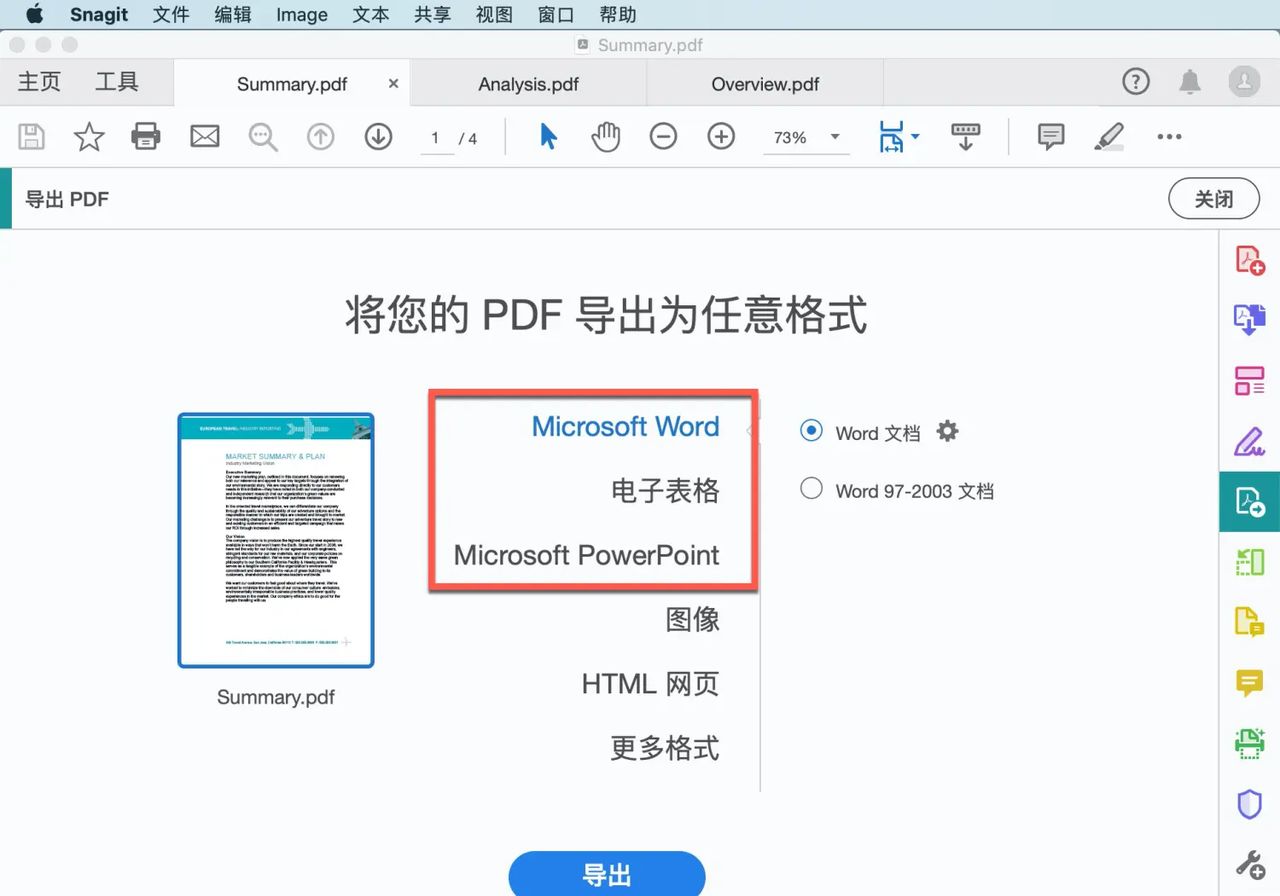Open the user account avatar
1280x896 pixels.
pos(1244,82)
